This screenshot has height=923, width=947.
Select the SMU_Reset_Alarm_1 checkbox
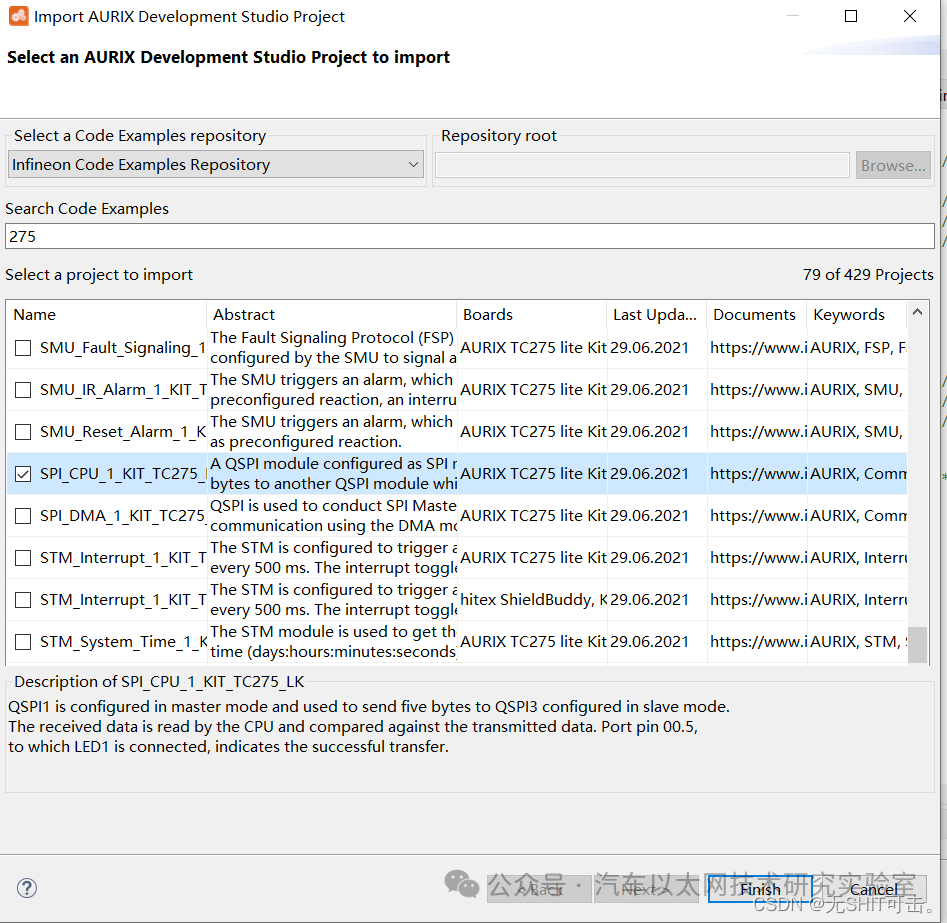point(23,432)
